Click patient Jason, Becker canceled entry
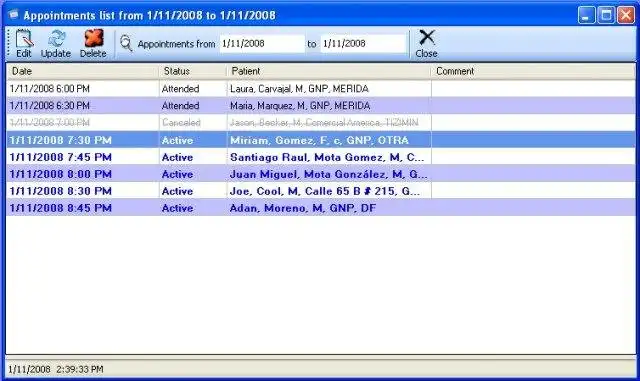Screen dimensions: 640x381 click(324, 123)
